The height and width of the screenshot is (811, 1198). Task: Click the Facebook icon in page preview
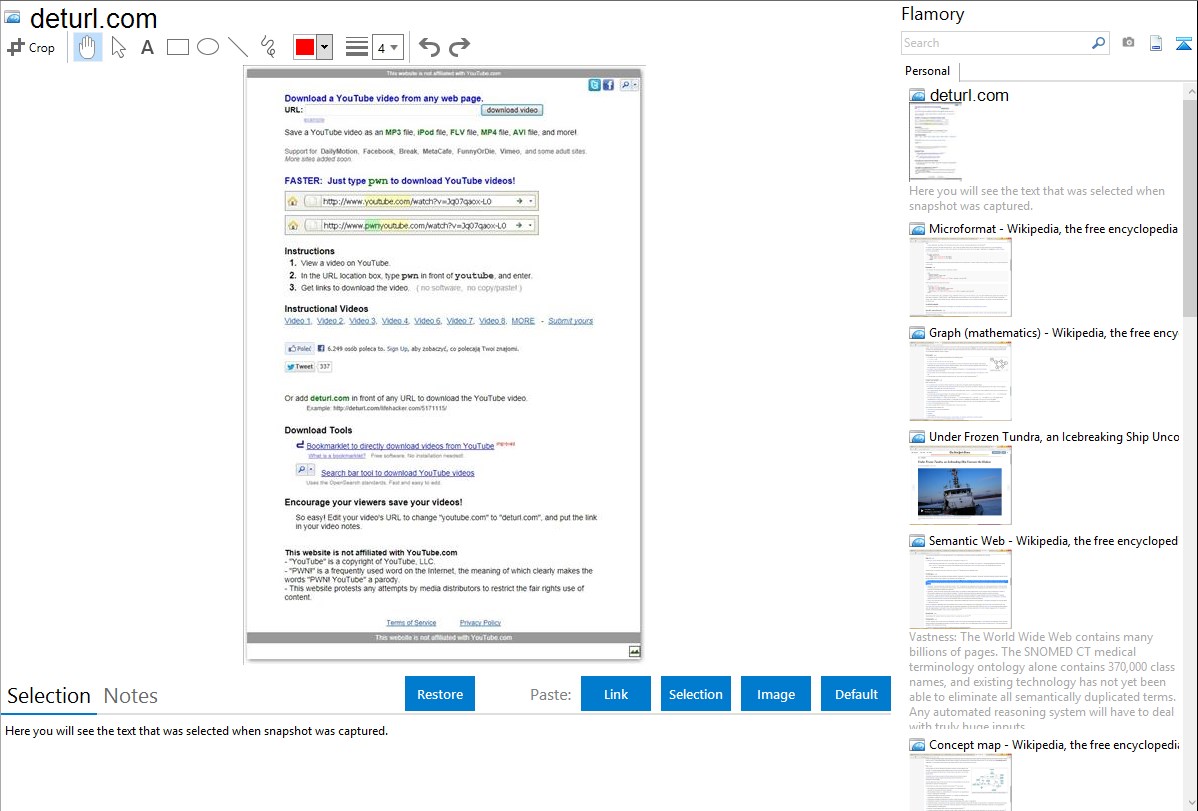pyautogui.click(x=608, y=85)
